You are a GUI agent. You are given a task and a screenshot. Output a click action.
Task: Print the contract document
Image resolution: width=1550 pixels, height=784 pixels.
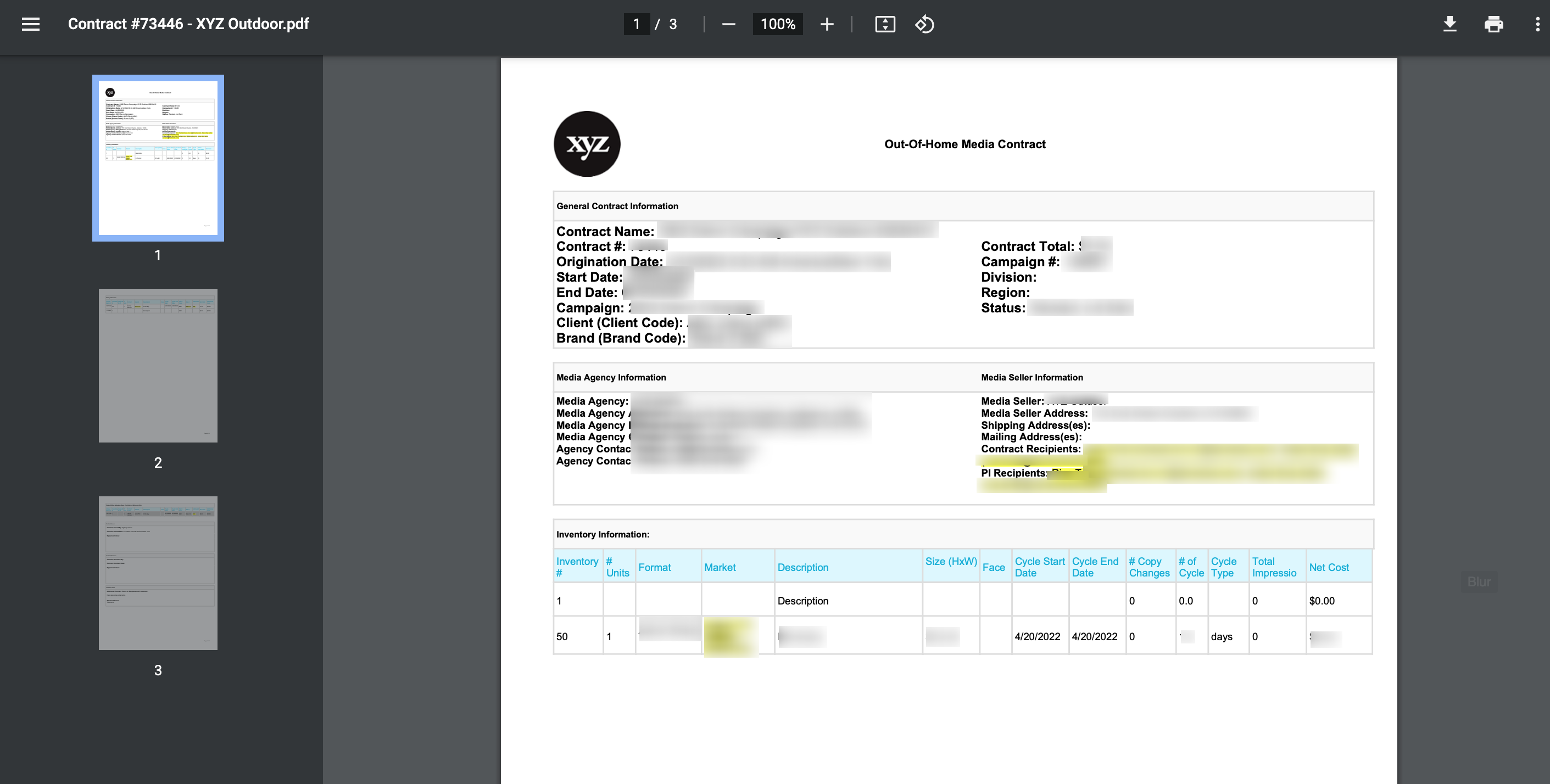point(1493,24)
